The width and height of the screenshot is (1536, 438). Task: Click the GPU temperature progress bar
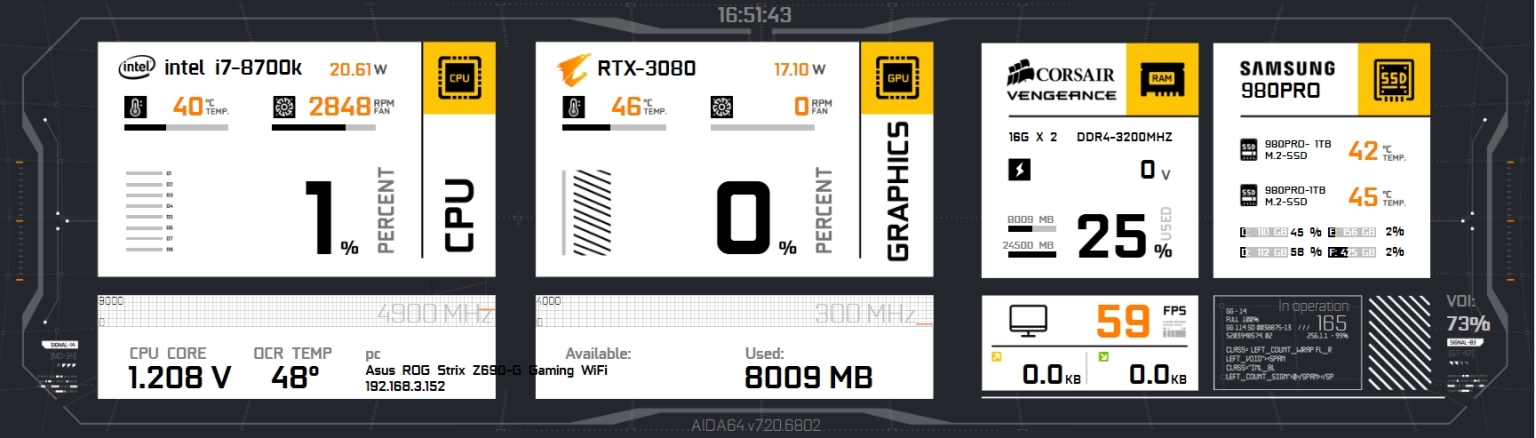[612, 128]
